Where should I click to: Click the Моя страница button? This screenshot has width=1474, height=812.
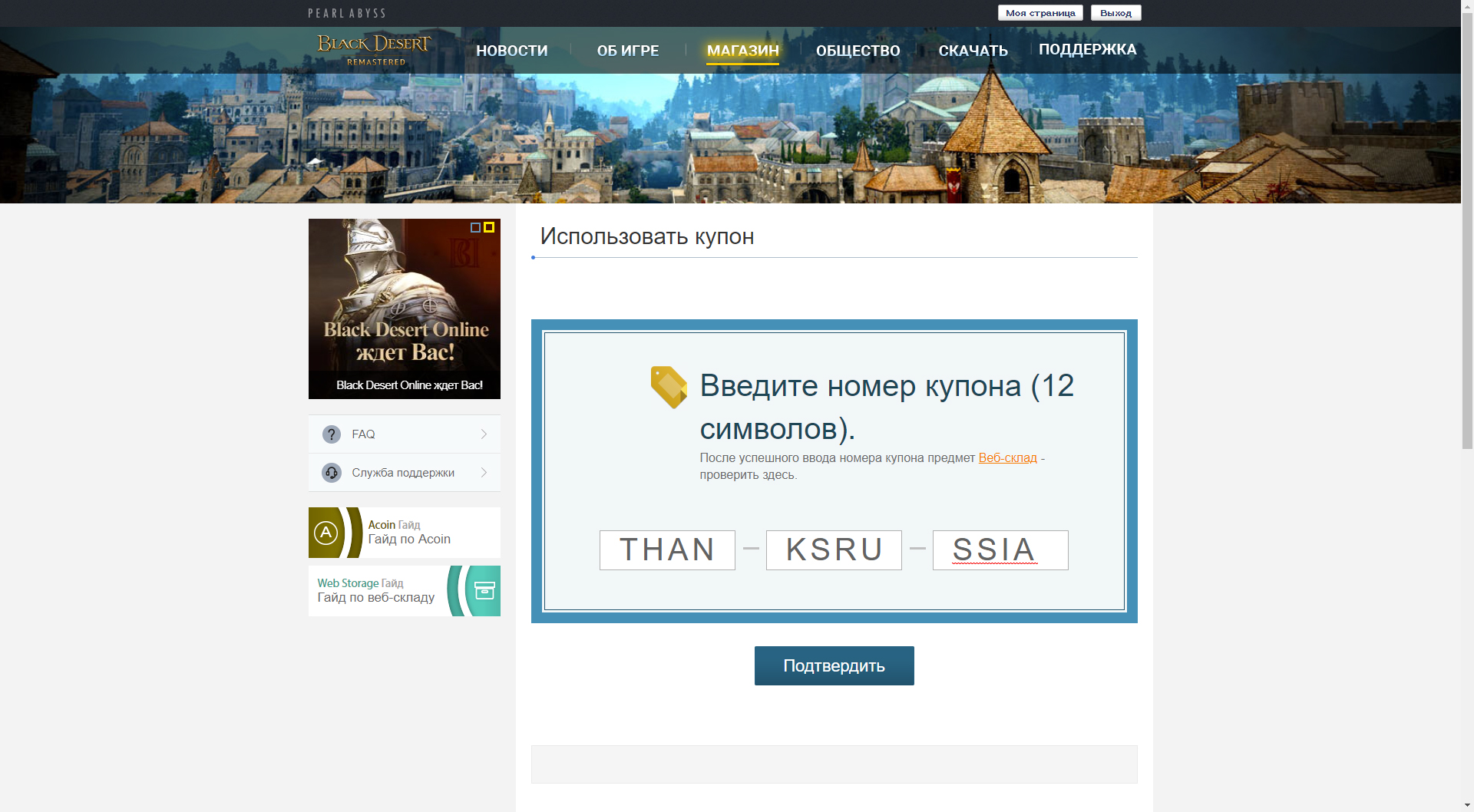coord(1040,13)
